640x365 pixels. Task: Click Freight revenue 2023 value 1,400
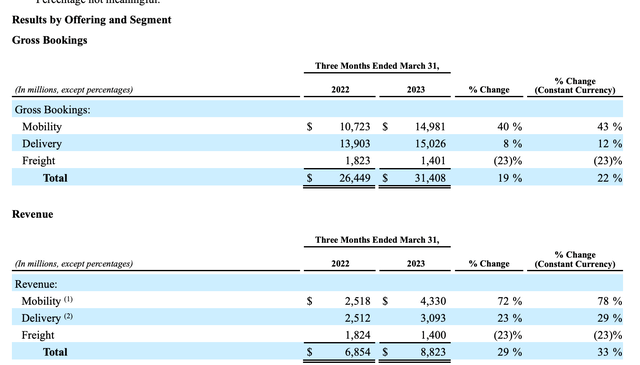pos(433,335)
